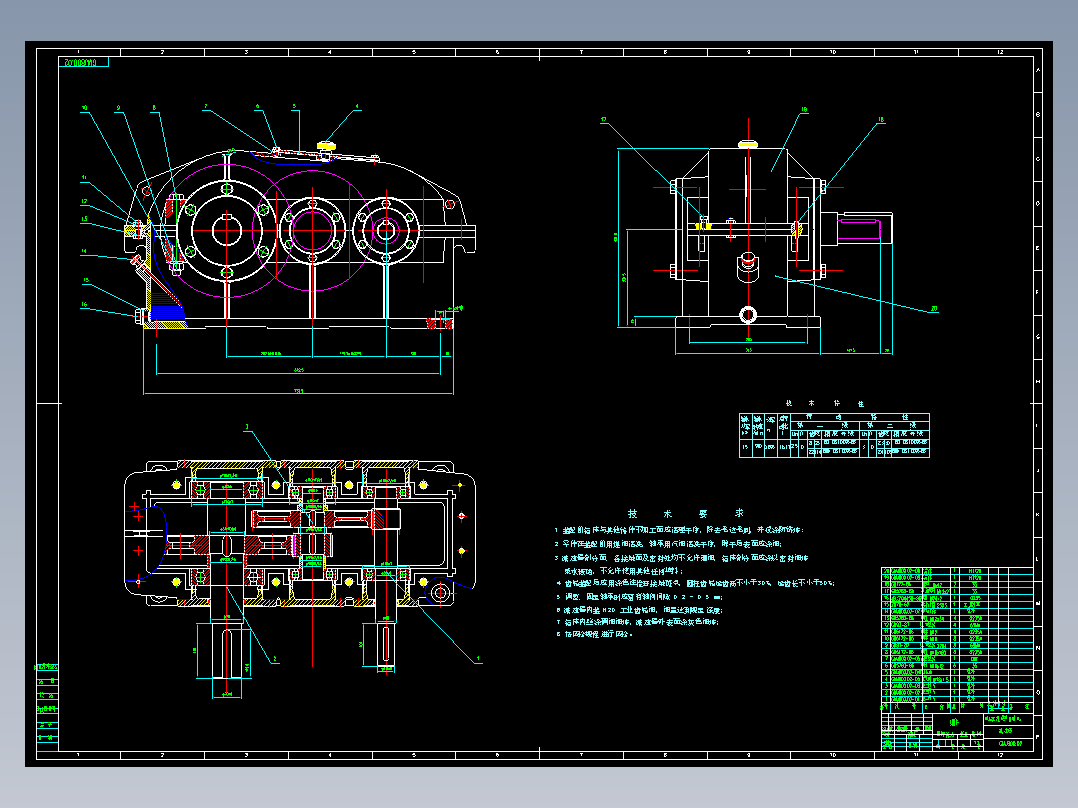Select part balloon number 10 at top left
1078x808 pixels.
click(x=85, y=108)
